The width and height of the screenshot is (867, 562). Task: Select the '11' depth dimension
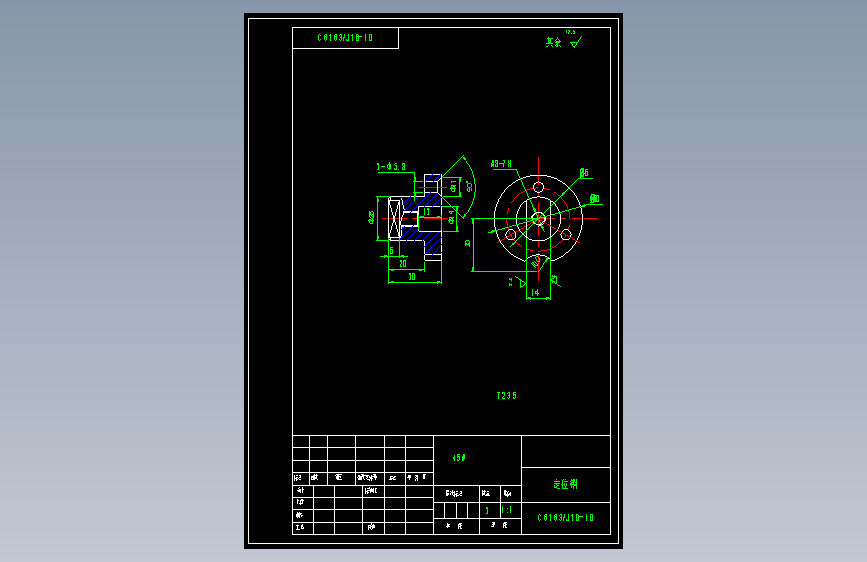tap(426, 212)
